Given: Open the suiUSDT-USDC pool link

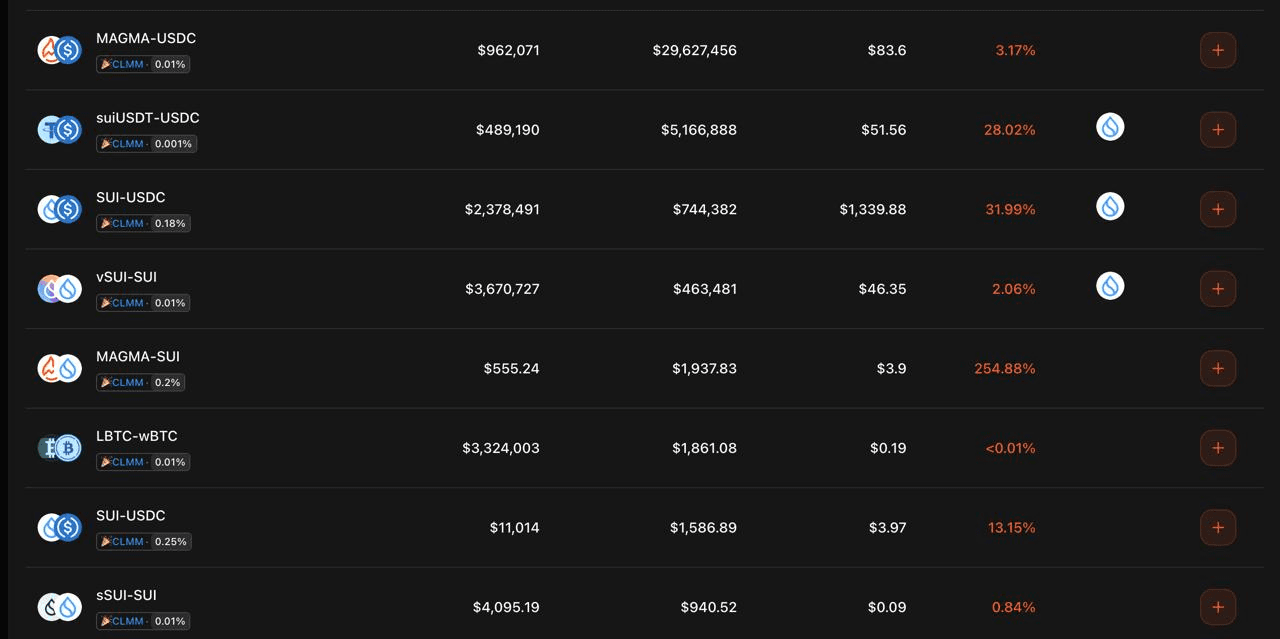Looking at the screenshot, I should (148, 118).
